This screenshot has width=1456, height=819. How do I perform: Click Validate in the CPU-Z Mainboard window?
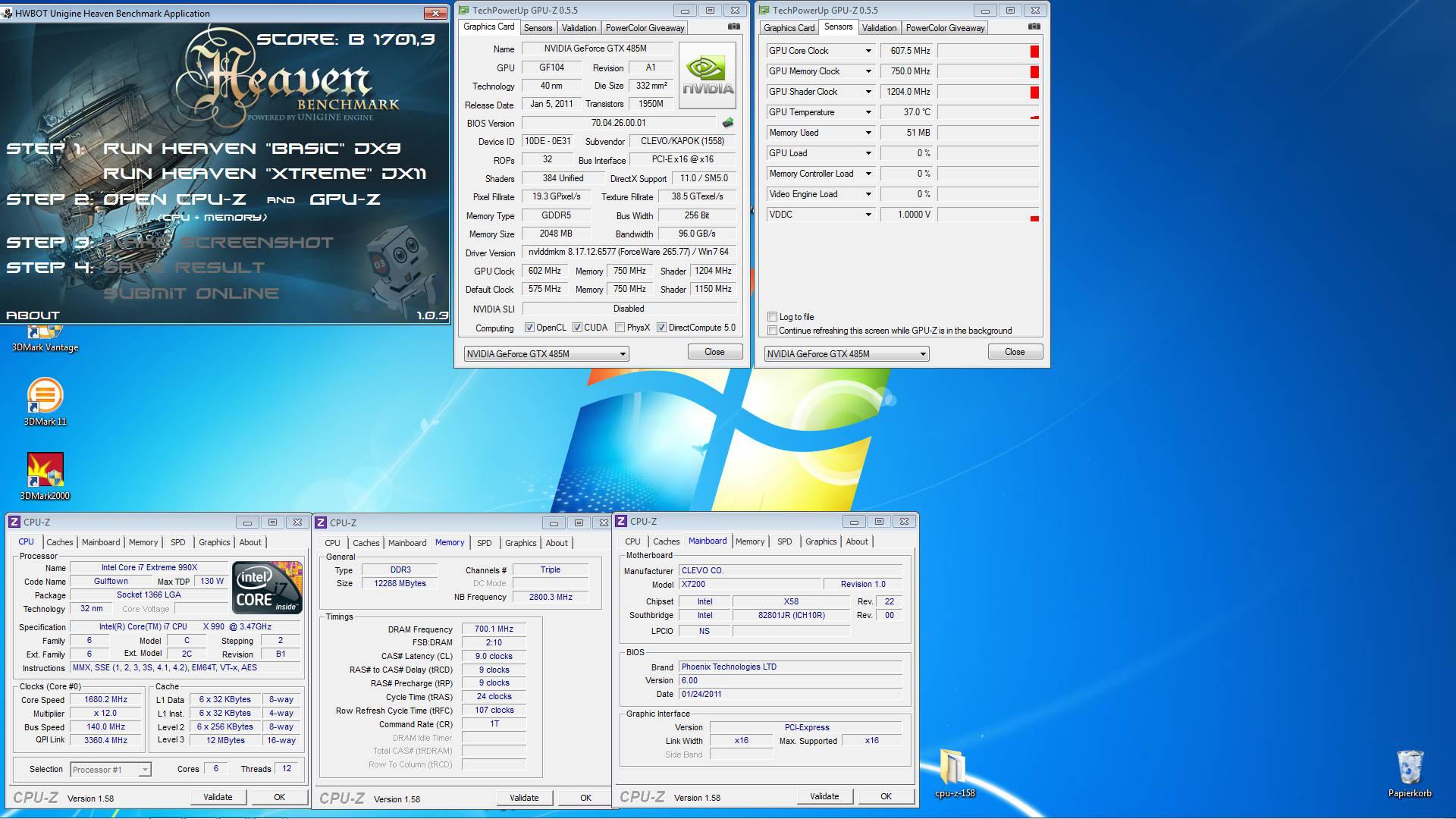click(x=824, y=796)
